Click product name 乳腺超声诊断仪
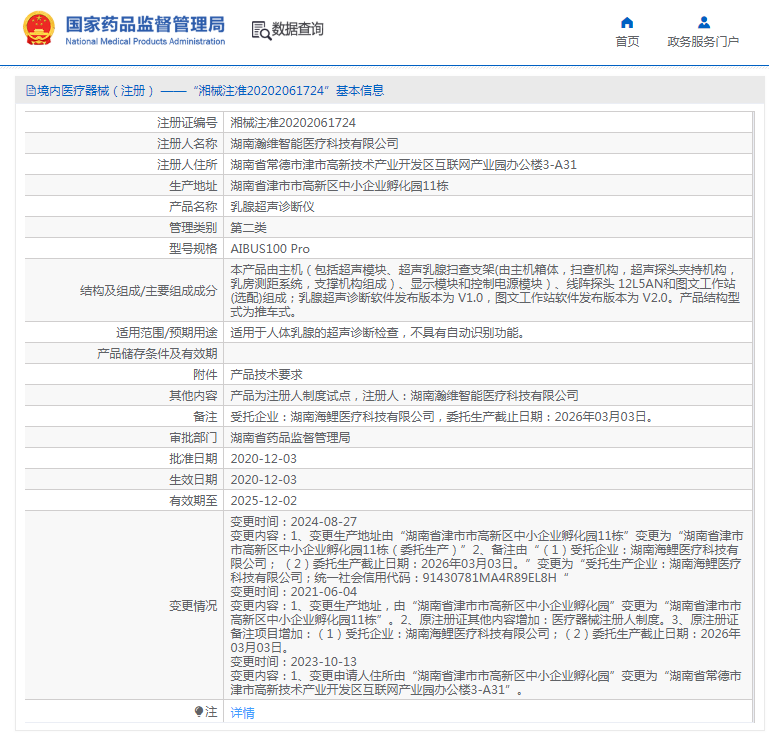Image resolution: width=769 pixels, height=734 pixels. click(272, 207)
